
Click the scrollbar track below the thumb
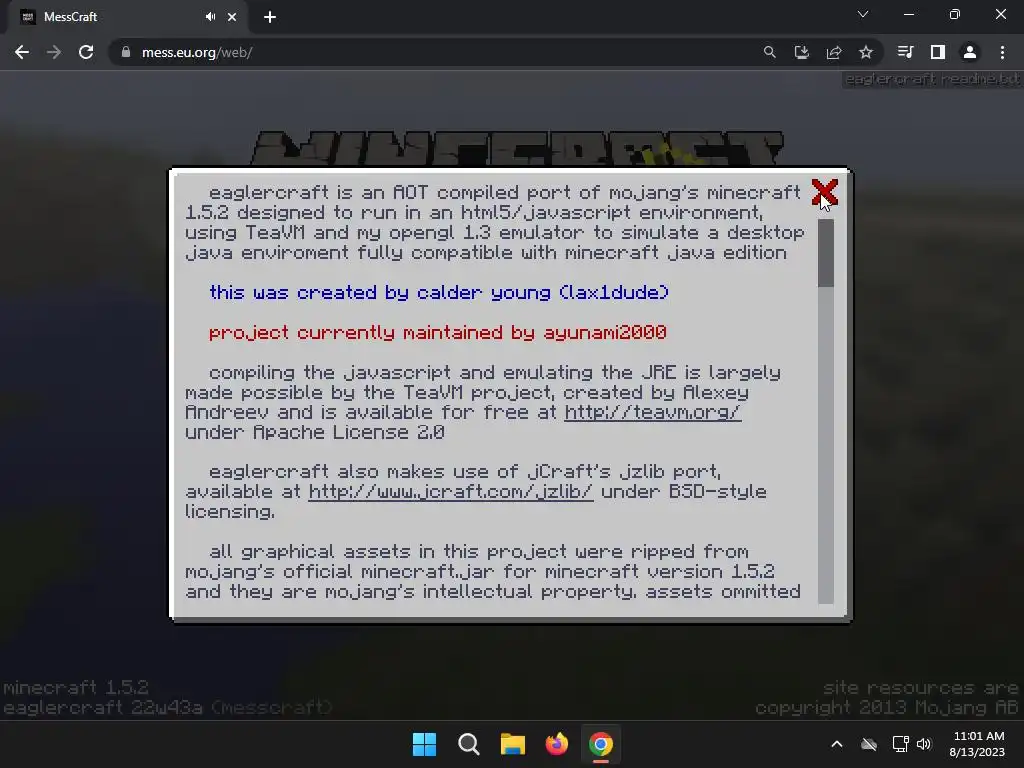point(825,444)
